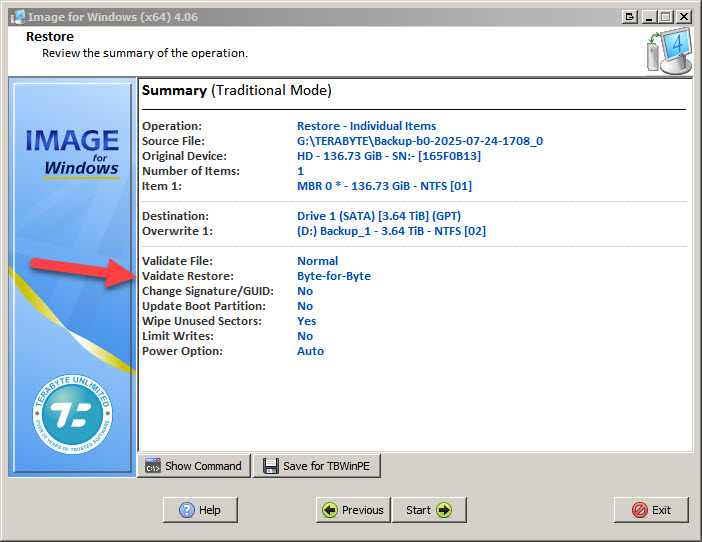Maximize the Image for Windows window
Screen dimensions: 702x542
point(666,17)
